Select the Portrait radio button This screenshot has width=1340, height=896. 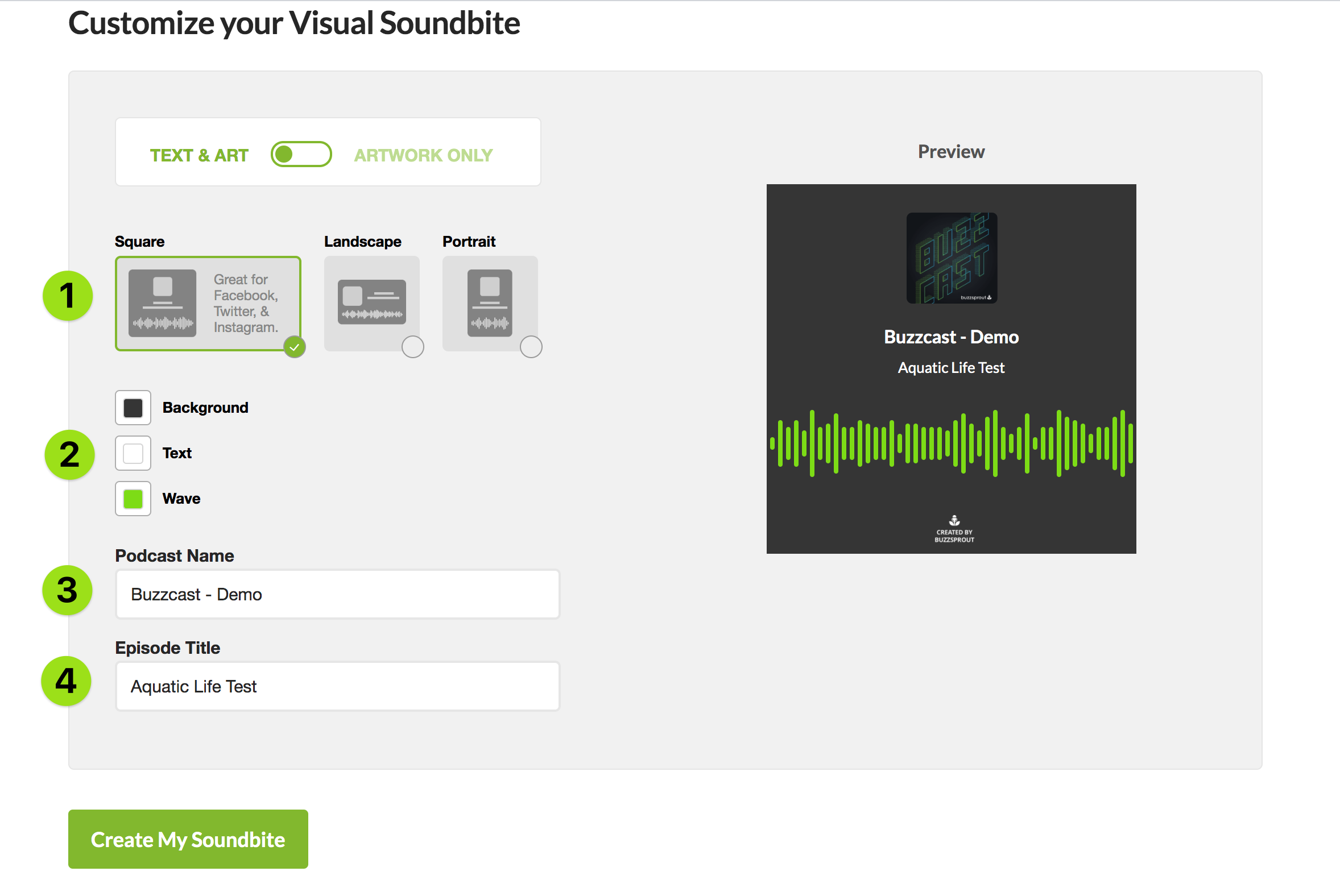coord(531,347)
